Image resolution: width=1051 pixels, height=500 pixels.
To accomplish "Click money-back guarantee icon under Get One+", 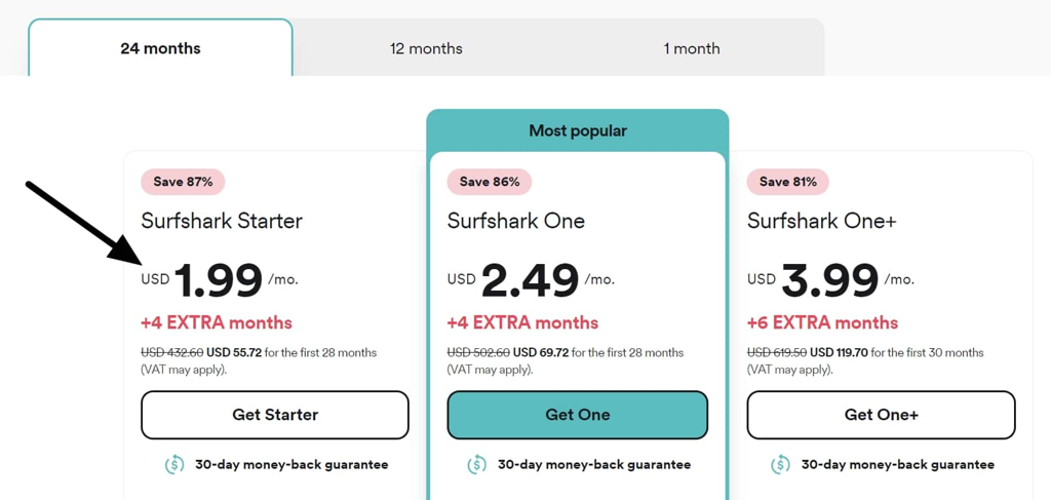I will [781, 464].
